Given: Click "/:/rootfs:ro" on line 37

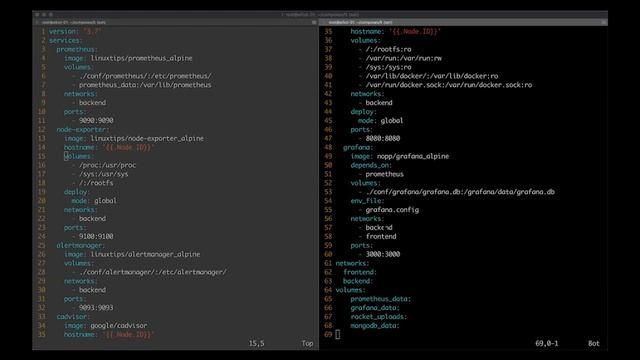Looking at the screenshot, I should pos(389,49).
